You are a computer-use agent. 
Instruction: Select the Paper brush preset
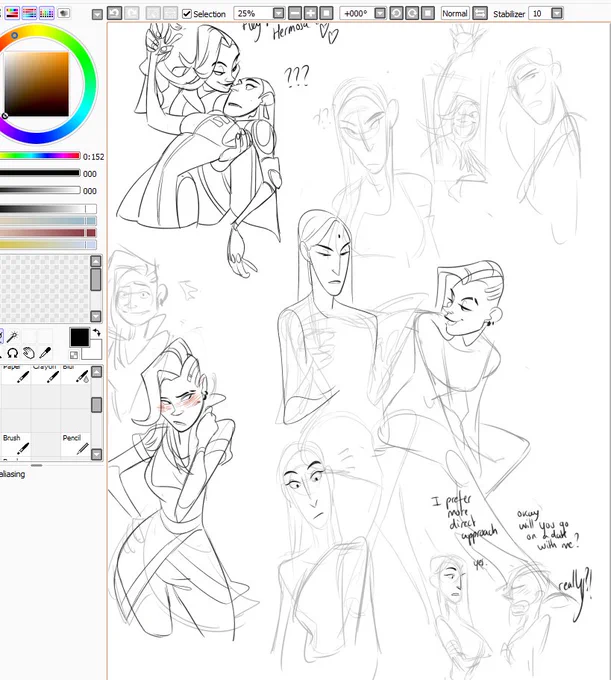[16, 374]
